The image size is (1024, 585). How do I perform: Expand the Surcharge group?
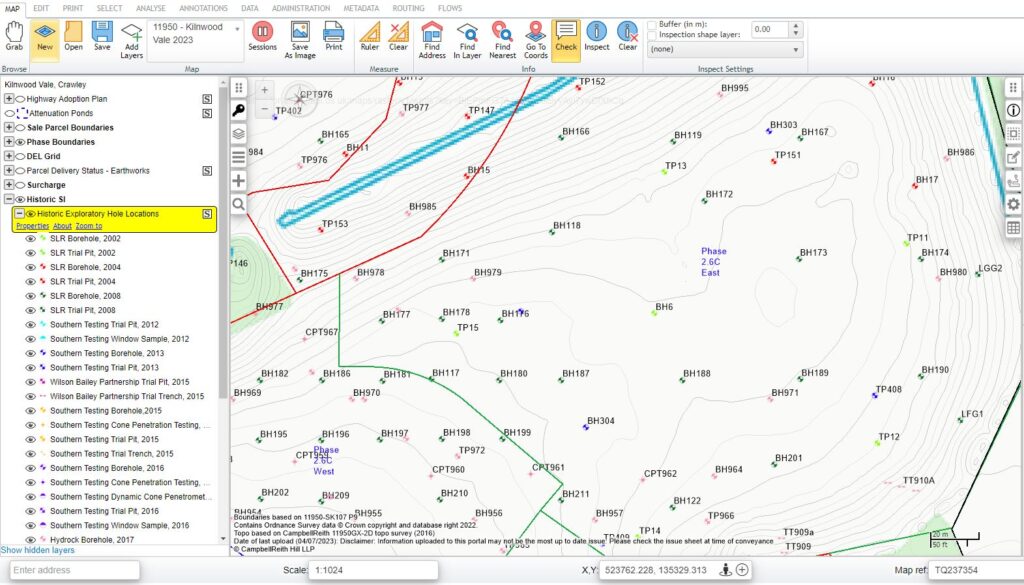[9, 185]
